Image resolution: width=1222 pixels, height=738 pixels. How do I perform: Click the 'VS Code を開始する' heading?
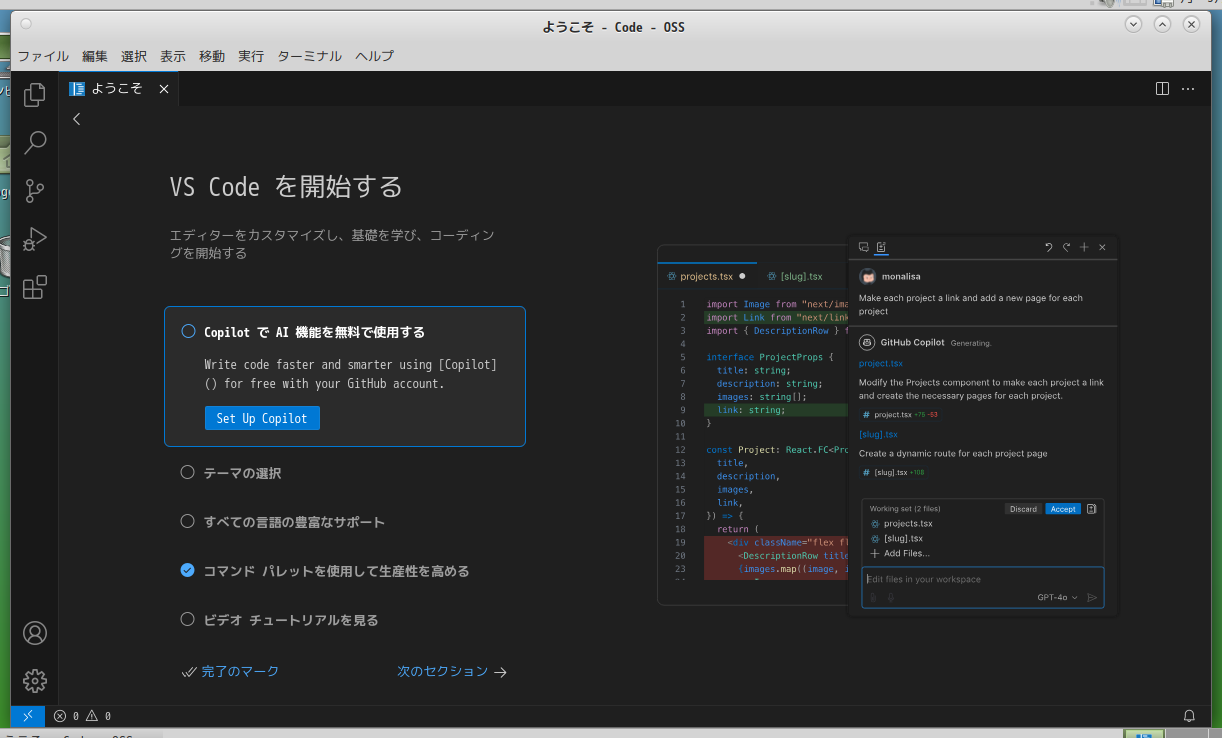point(286,187)
